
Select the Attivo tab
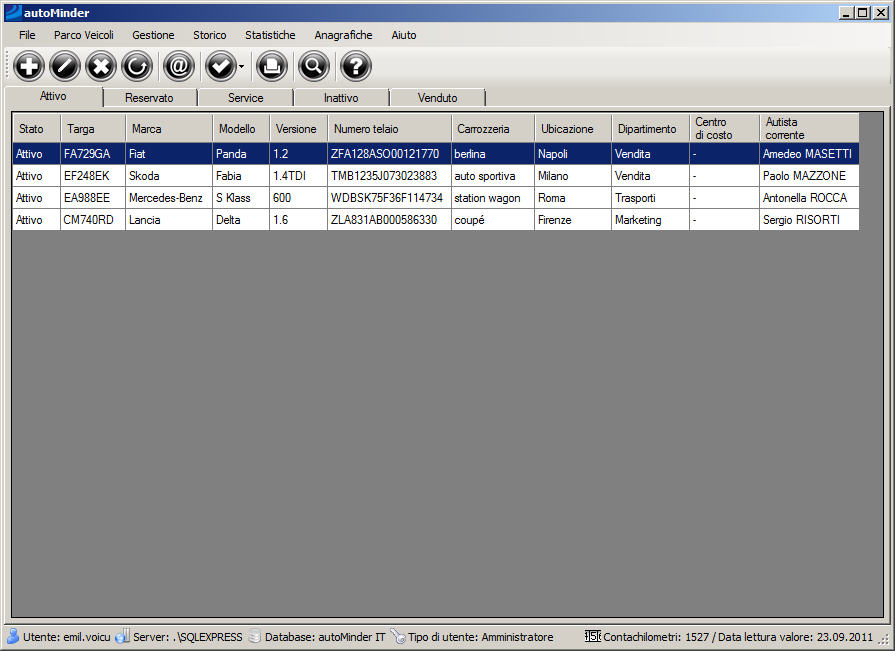[53, 96]
